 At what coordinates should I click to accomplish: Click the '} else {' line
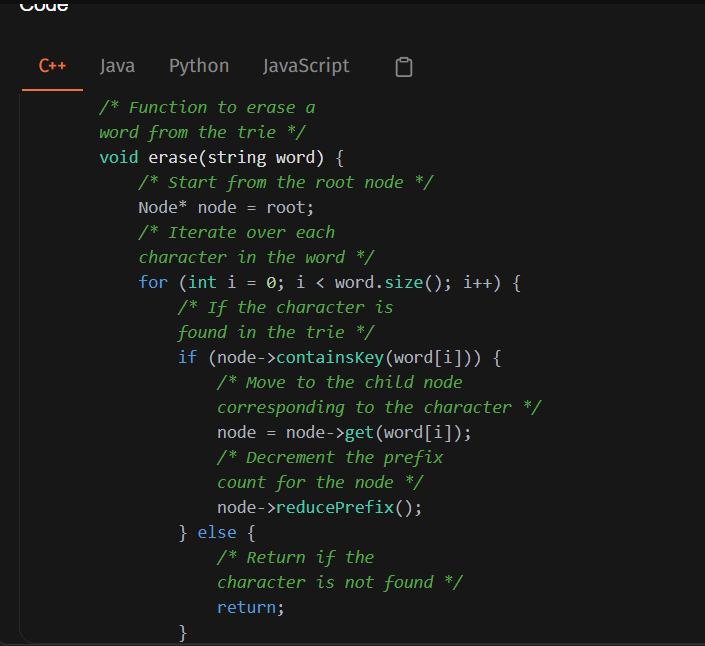tap(217, 533)
